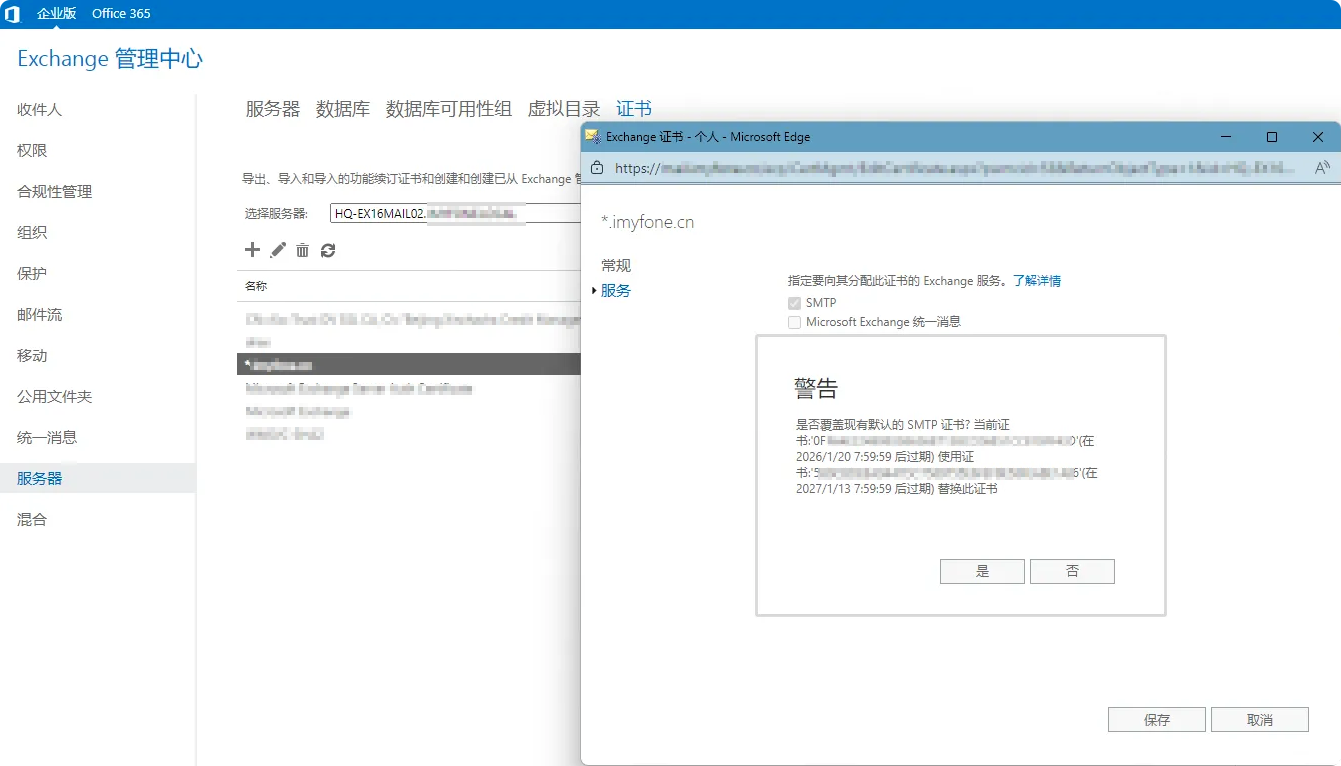Image resolution: width=1341 pixels, height=766 pixels.
Task: Click the Office logo icon in top bar
Action: [x=13, y=14]
